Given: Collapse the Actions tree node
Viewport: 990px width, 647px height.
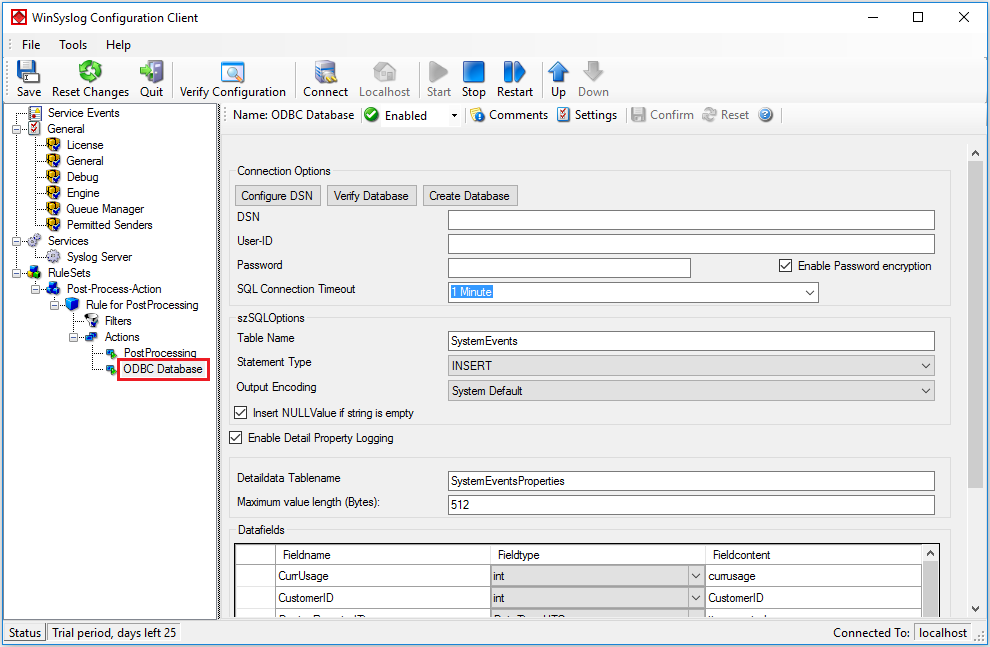Looking at the screenshot, I should point(73,337).
